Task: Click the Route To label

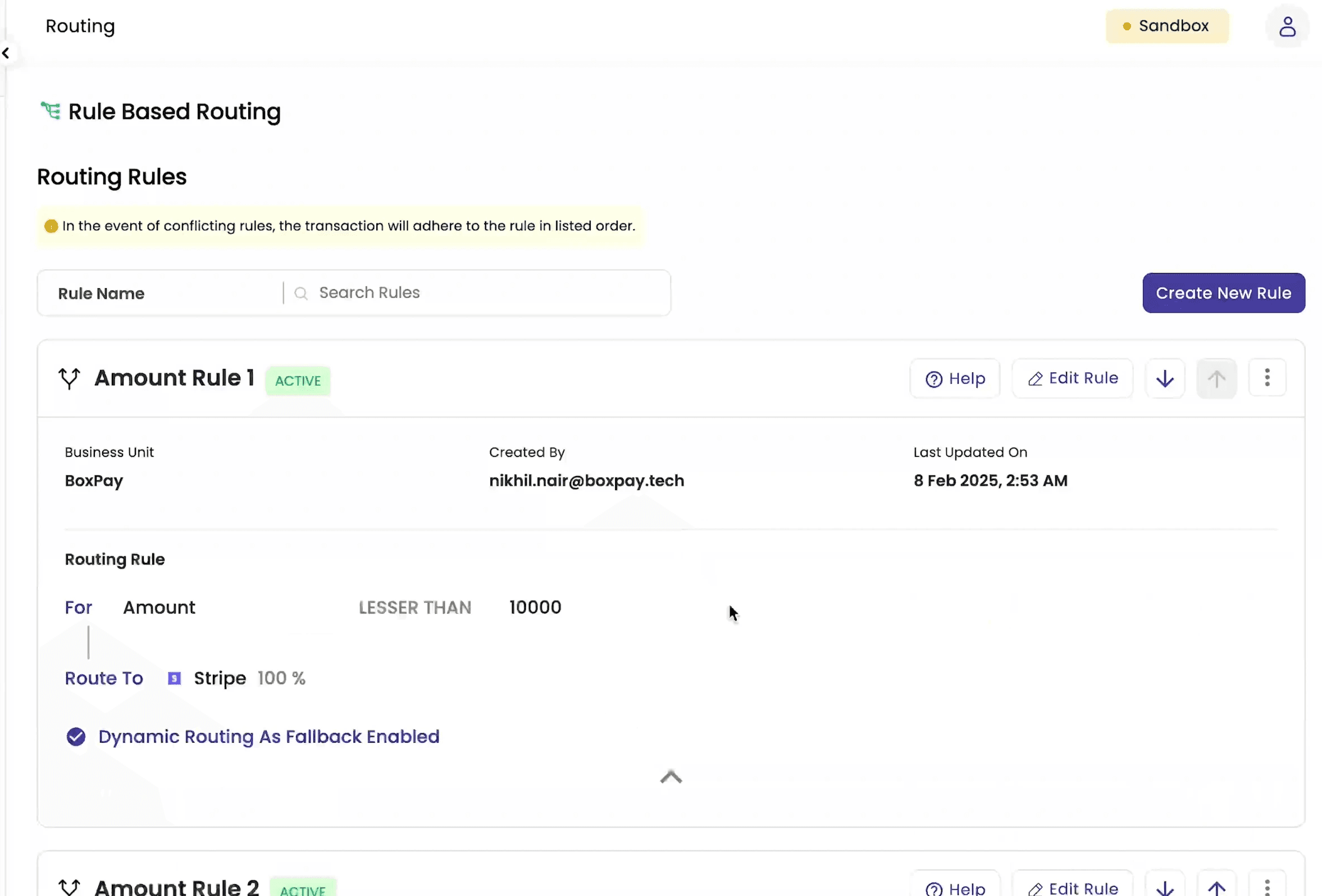Action: [104, 678]
